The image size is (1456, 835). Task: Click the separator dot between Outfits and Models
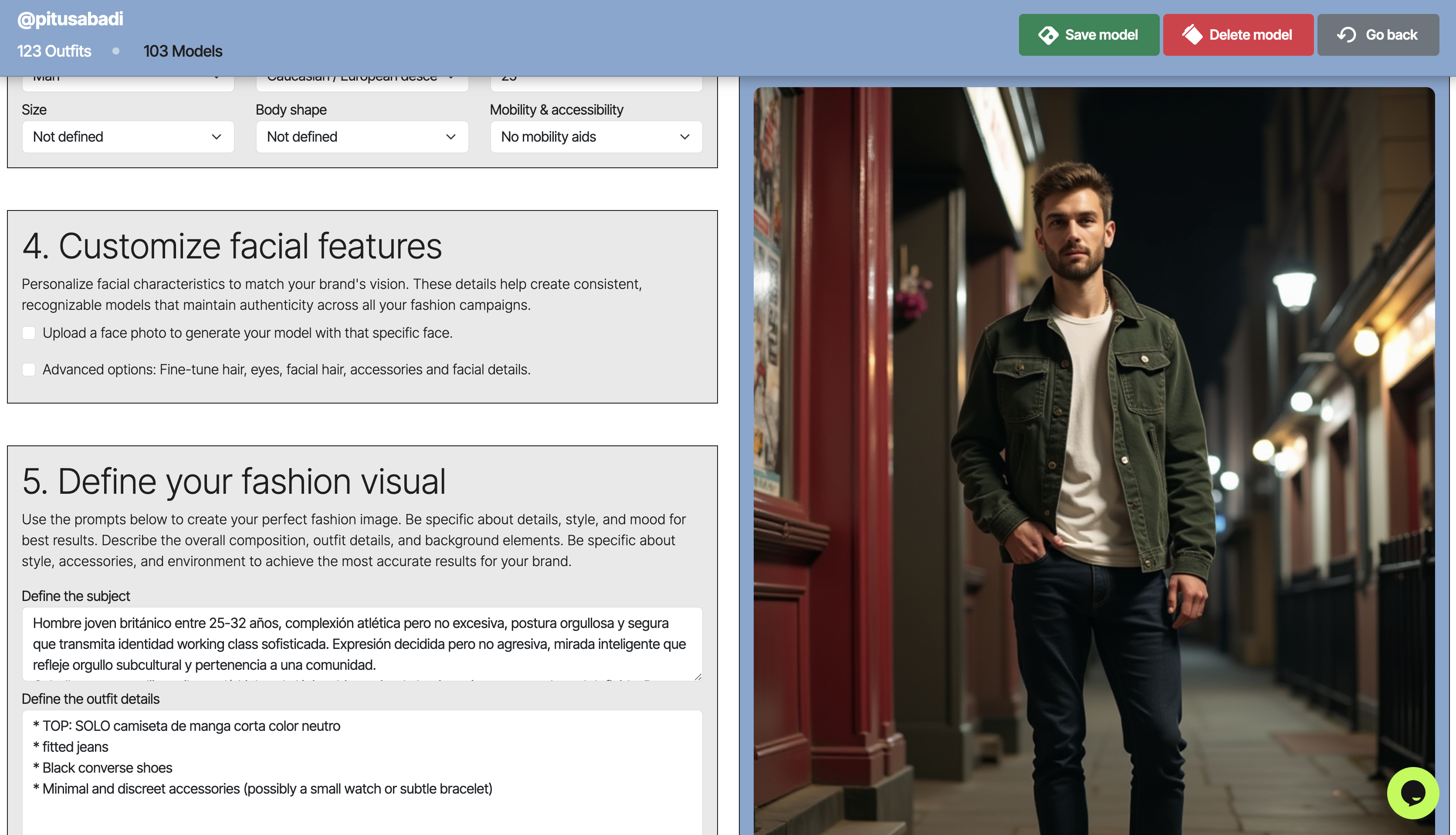[x=116, y=51]
